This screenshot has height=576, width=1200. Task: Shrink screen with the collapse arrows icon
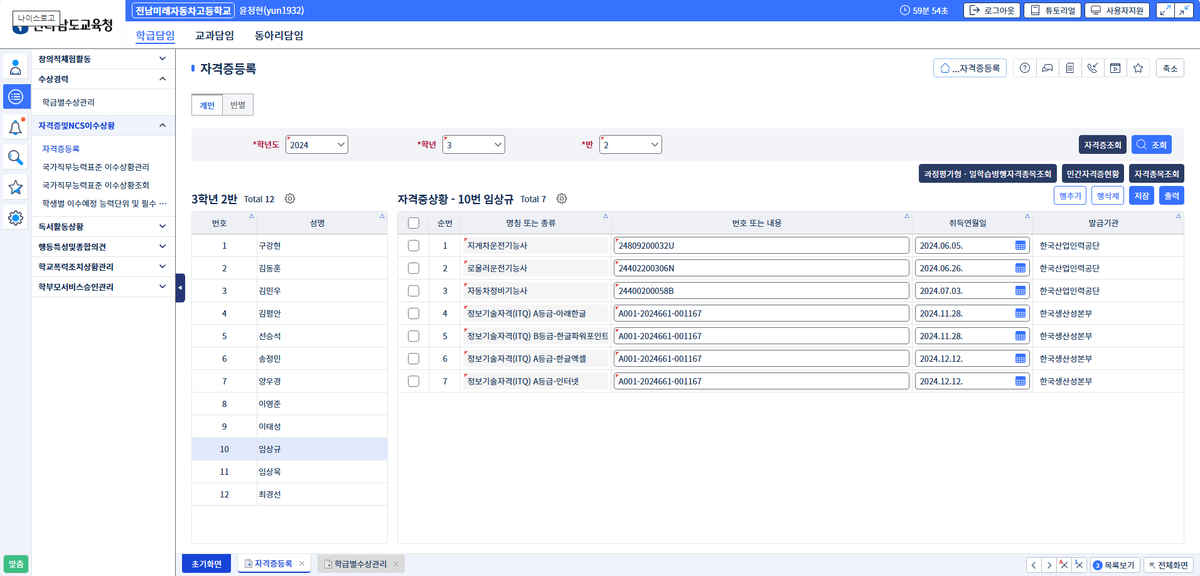click(1184, 10)
